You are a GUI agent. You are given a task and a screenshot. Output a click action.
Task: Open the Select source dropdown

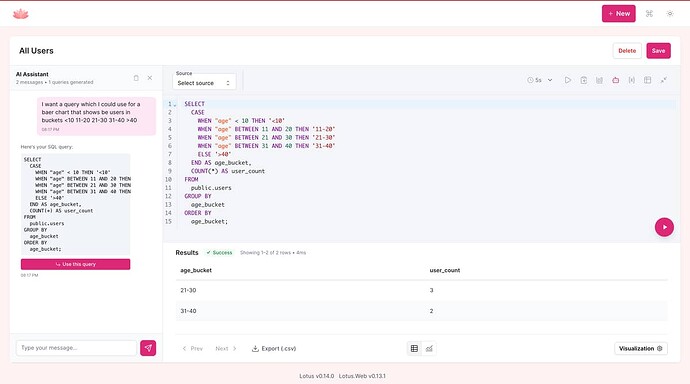pos(204,83)
